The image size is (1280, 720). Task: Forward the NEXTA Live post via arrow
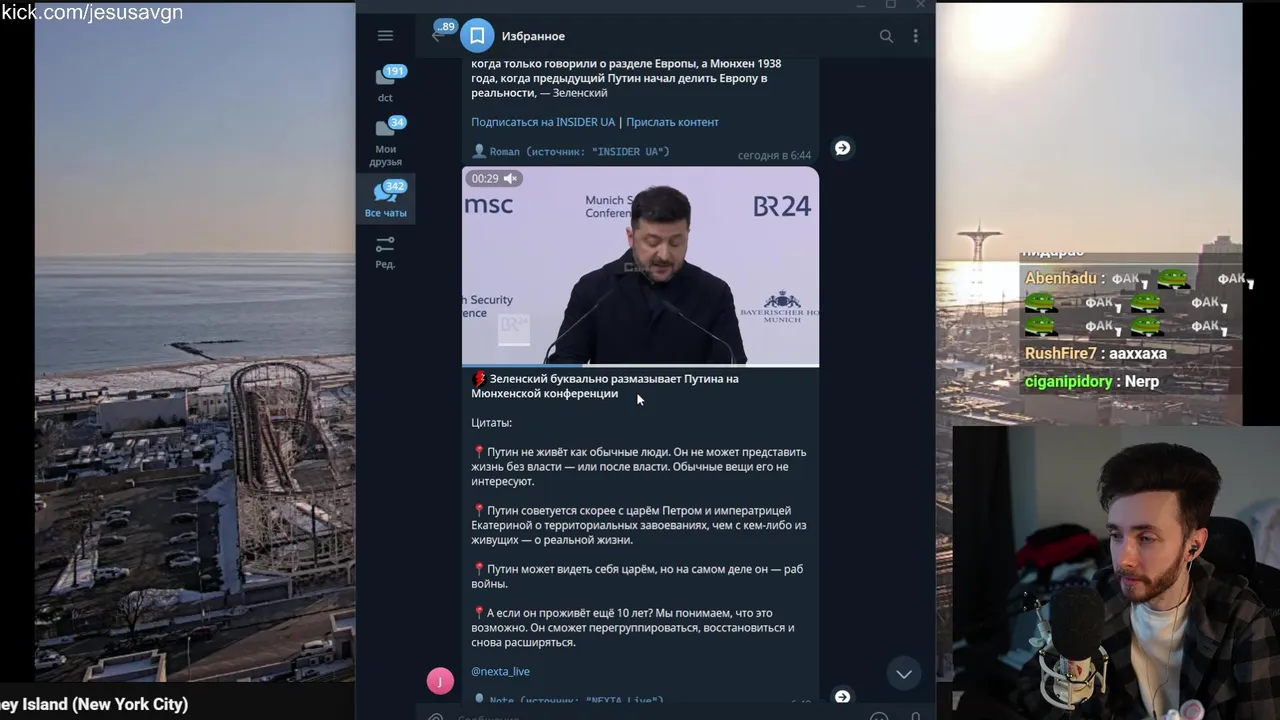click(x=843, y=697)
